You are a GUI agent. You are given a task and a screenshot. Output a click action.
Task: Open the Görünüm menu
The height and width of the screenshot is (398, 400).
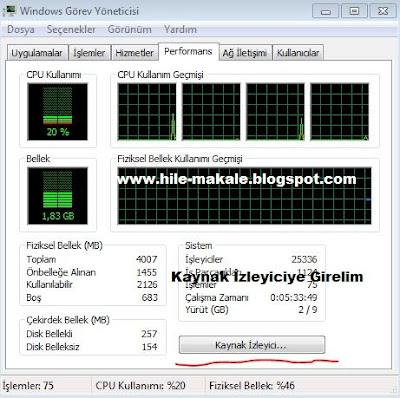[x=129, y=29]
